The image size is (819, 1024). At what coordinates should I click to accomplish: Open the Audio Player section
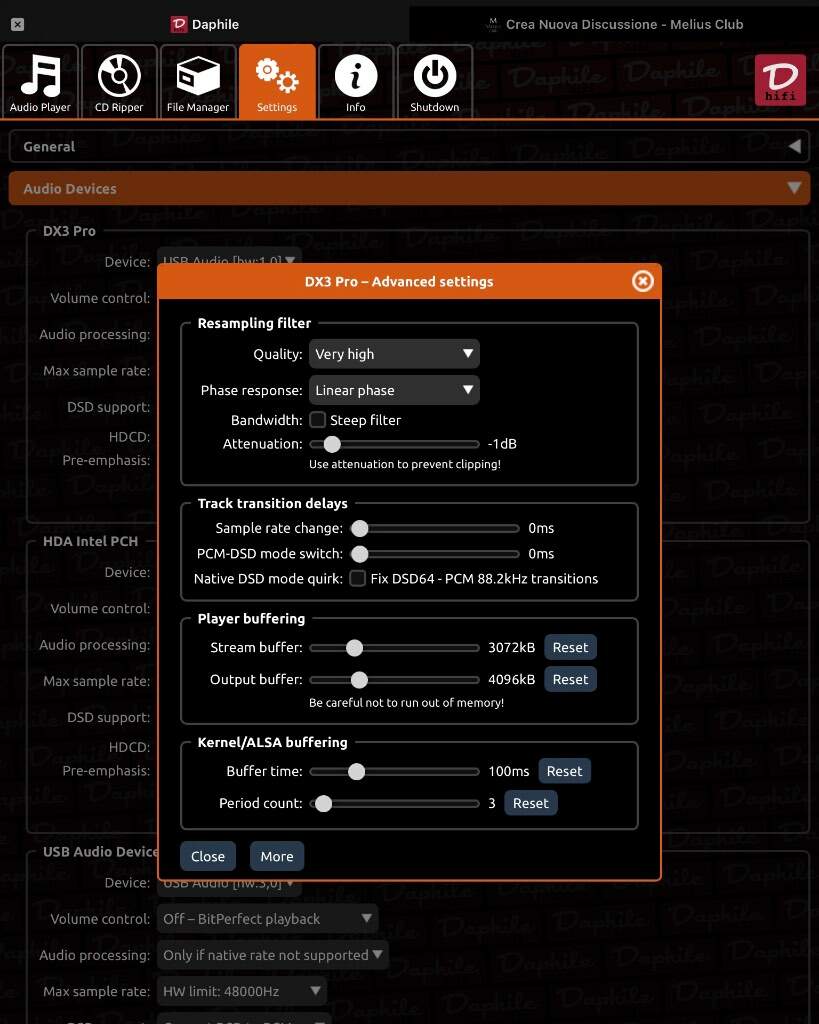(x=40, y=82)
